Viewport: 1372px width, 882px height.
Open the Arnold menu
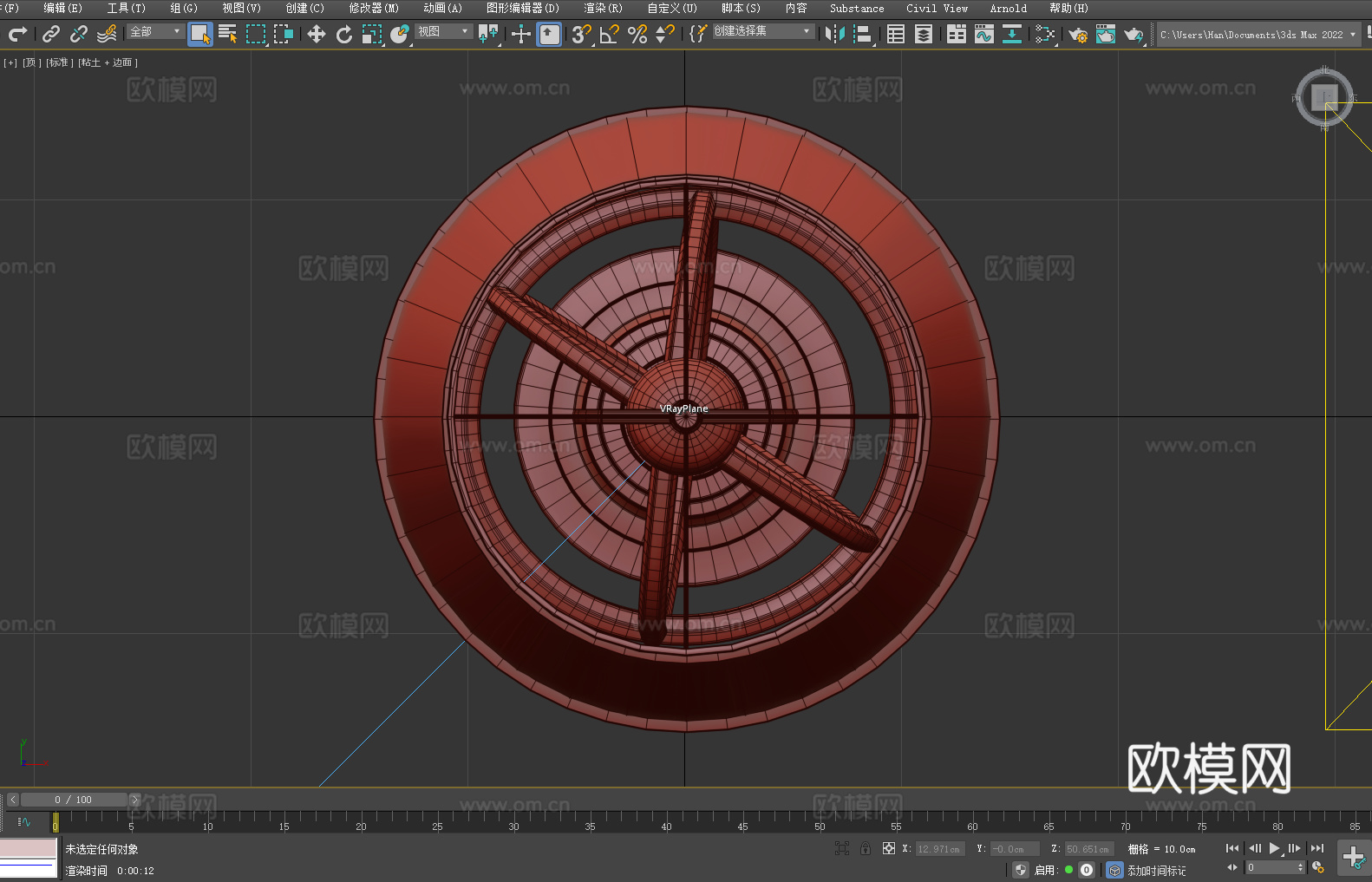(x=1008, y=8)
